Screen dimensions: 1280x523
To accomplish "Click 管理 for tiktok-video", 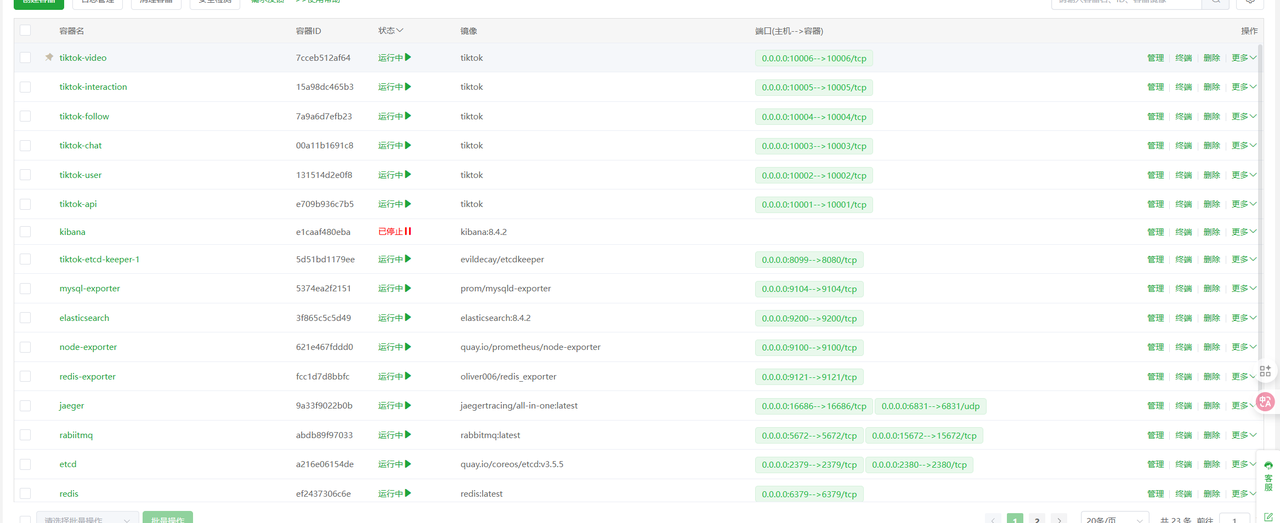I will [1156, 58].
